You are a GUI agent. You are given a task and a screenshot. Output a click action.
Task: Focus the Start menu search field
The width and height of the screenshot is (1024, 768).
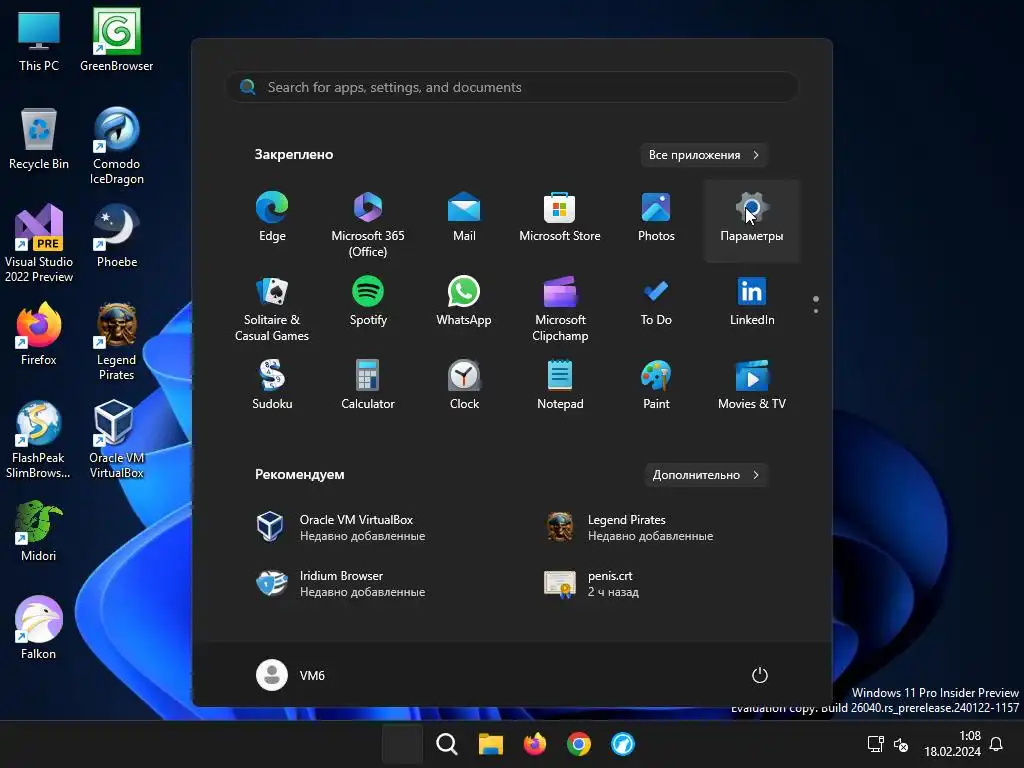coord(512,88)
